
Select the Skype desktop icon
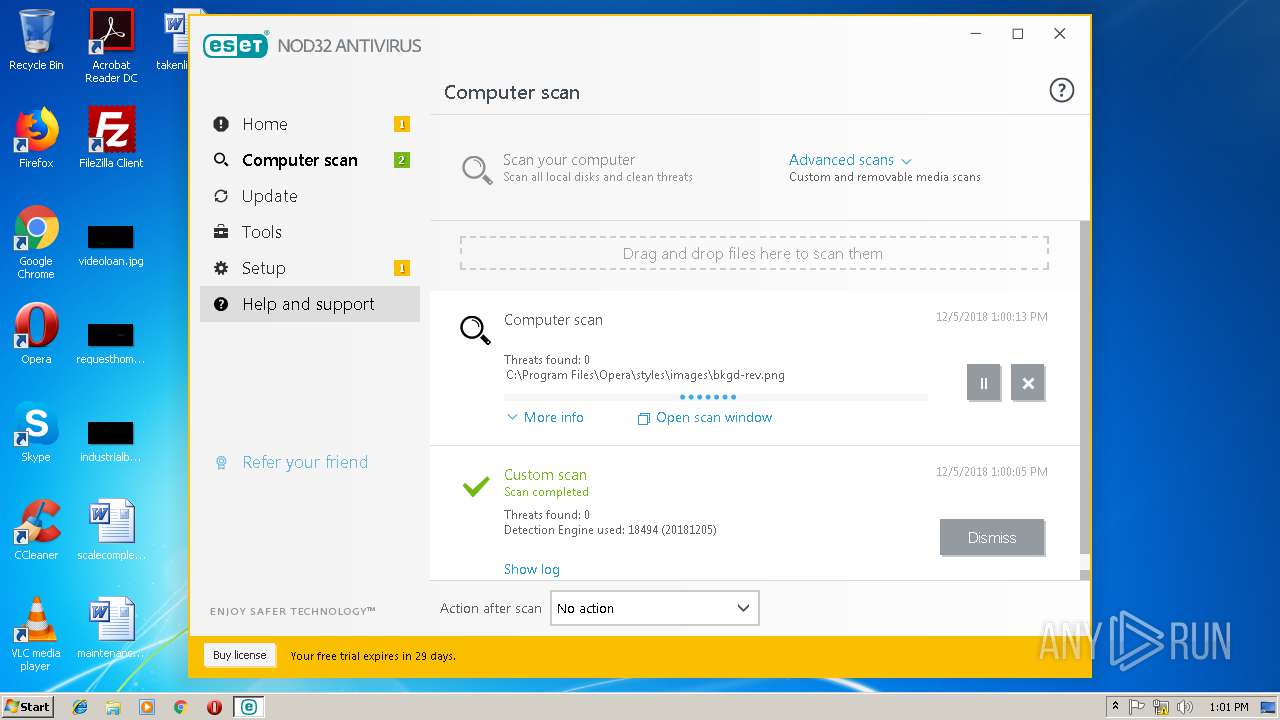(x=36, y=432)
